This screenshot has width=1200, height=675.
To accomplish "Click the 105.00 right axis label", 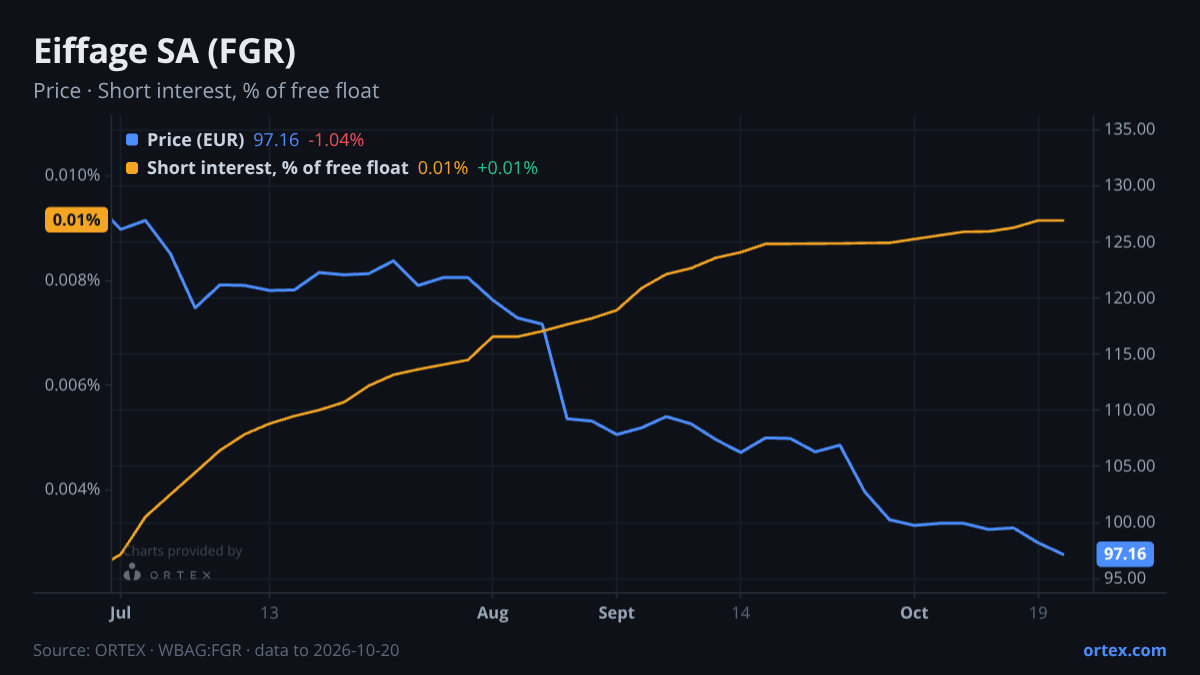I will [1129, 466].
